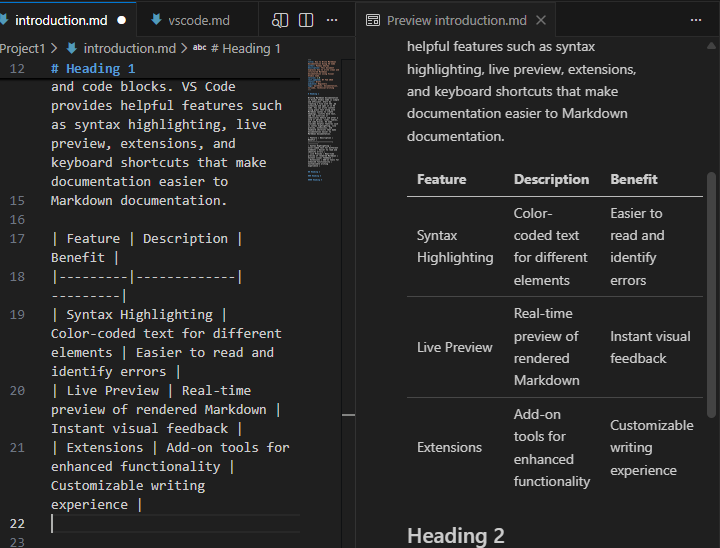The height and width of the screenshot is (548, 720).
Task: Click the preview tab's preview icon
Action: click(373, 20)
